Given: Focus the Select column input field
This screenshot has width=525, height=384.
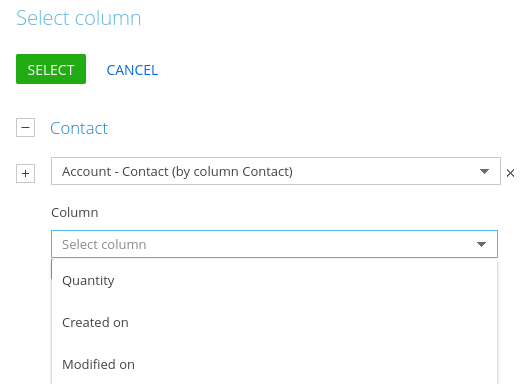Looking at the screenshot, I should pos(274,244).
